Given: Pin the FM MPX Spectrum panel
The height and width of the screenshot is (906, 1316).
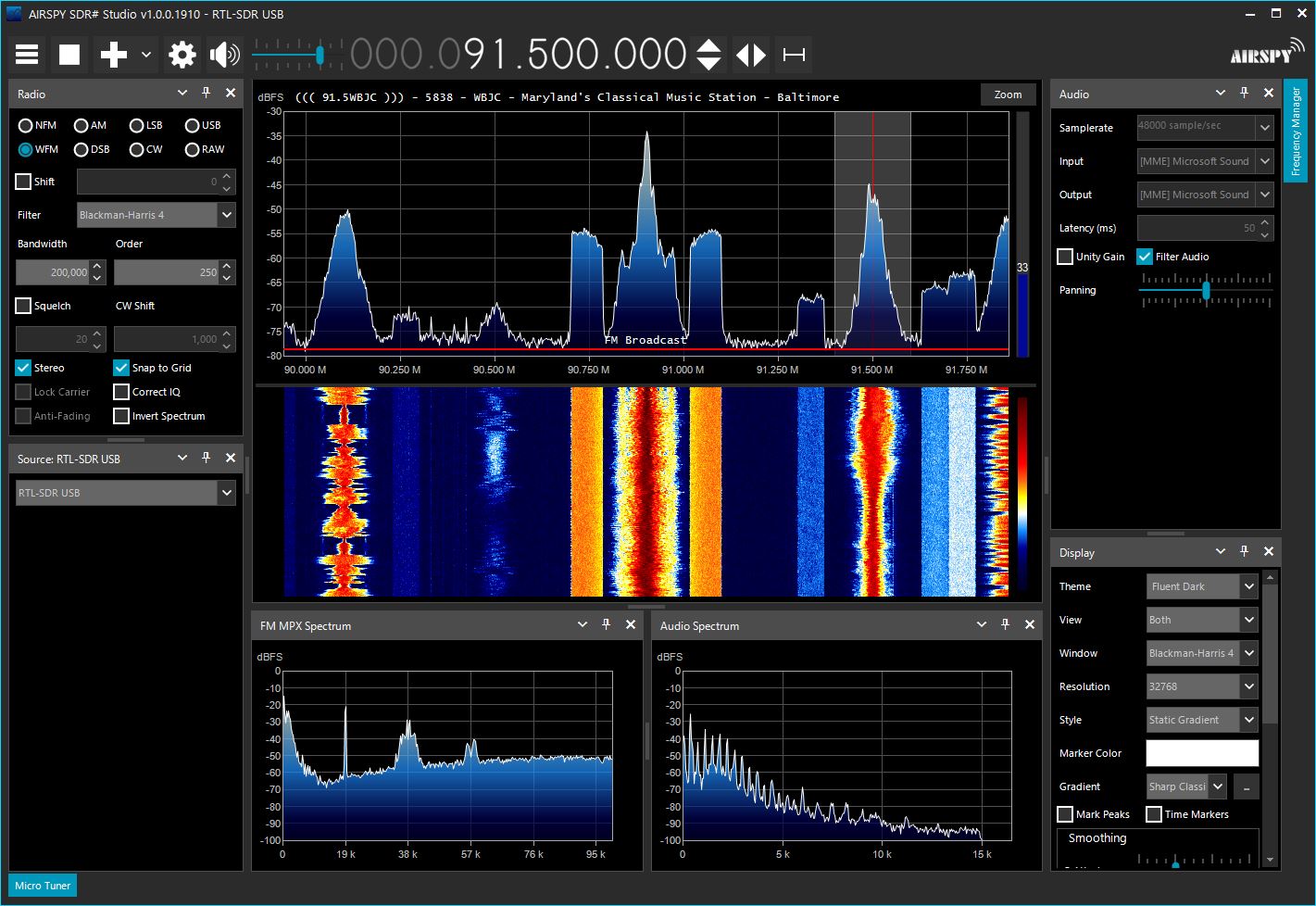Looking at the screenshot, I should pyautogui.click(x=607, y=624).
